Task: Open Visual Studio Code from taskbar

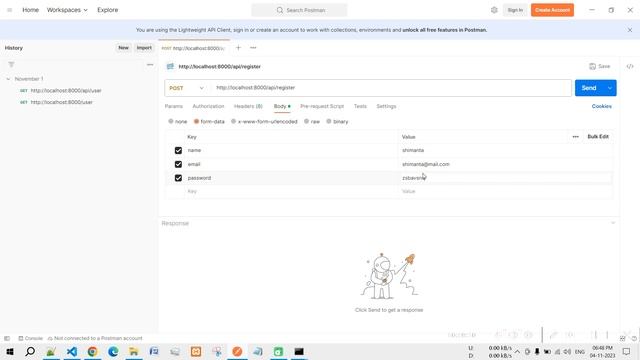Action: [x=72, y=351]
